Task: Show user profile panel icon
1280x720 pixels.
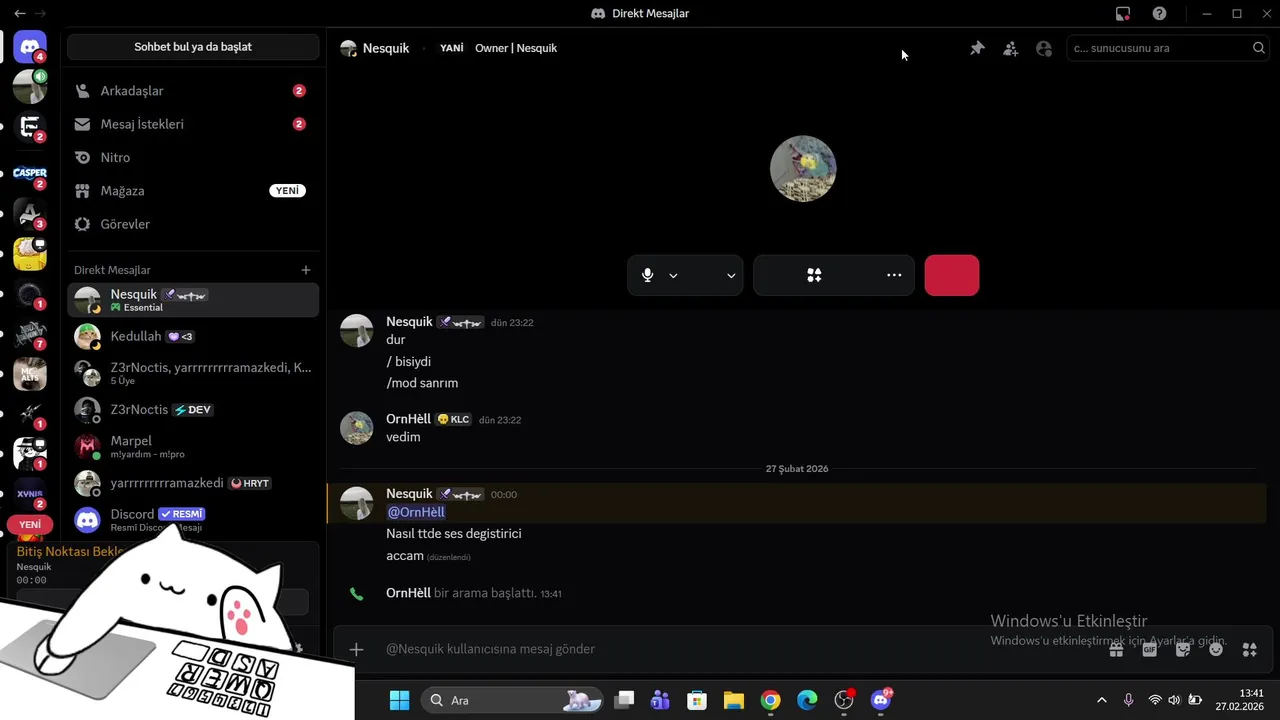Action: pyautogui.click(x=1044, y=48)
